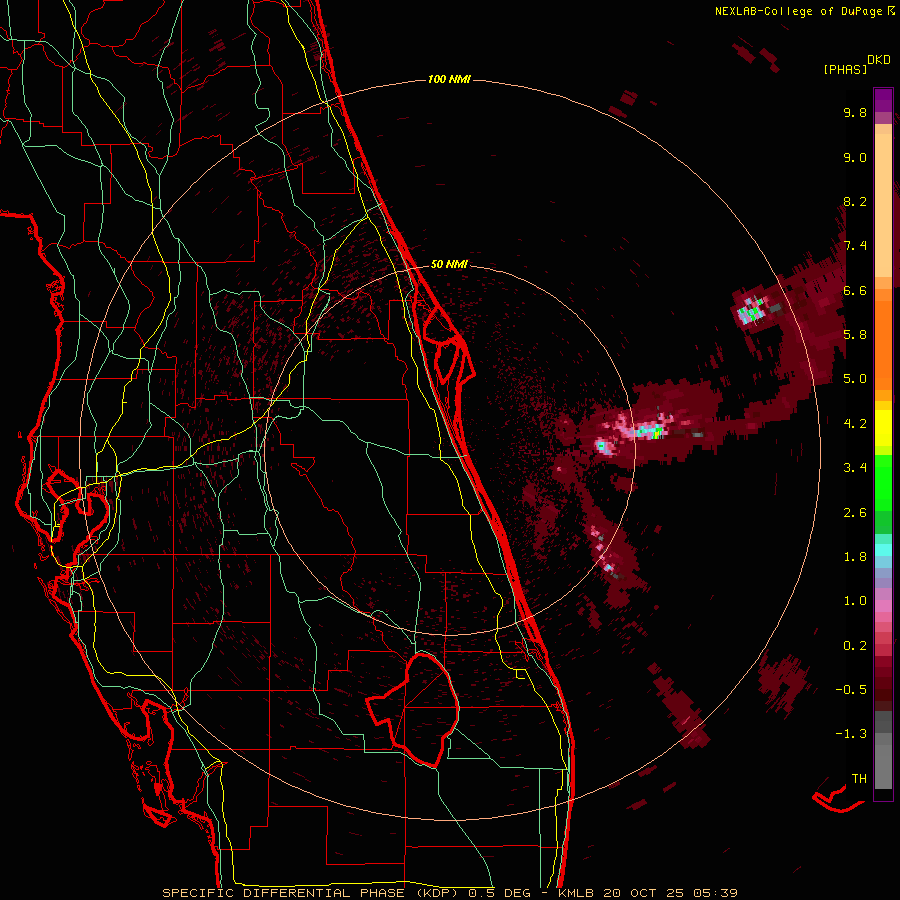The height and width of the screenshot is (900, 900).
Task: Select the 9.8 color scale value
Action: click(855, 112)
